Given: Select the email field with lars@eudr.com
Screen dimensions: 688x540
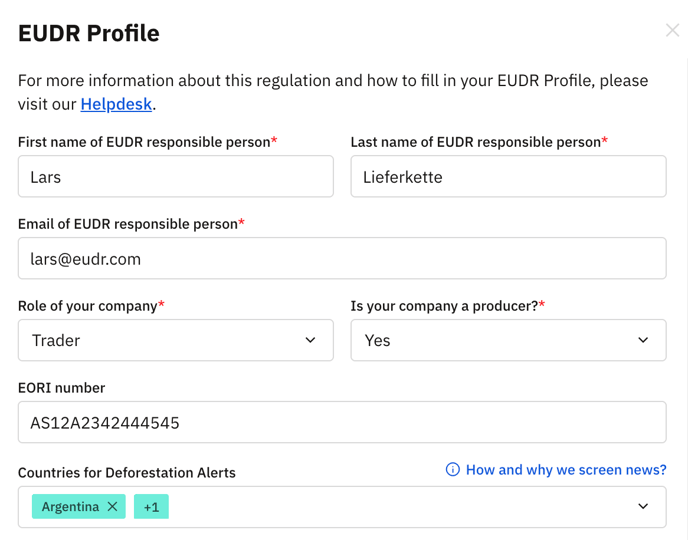Looking at the screenshot, I should 342,259.
